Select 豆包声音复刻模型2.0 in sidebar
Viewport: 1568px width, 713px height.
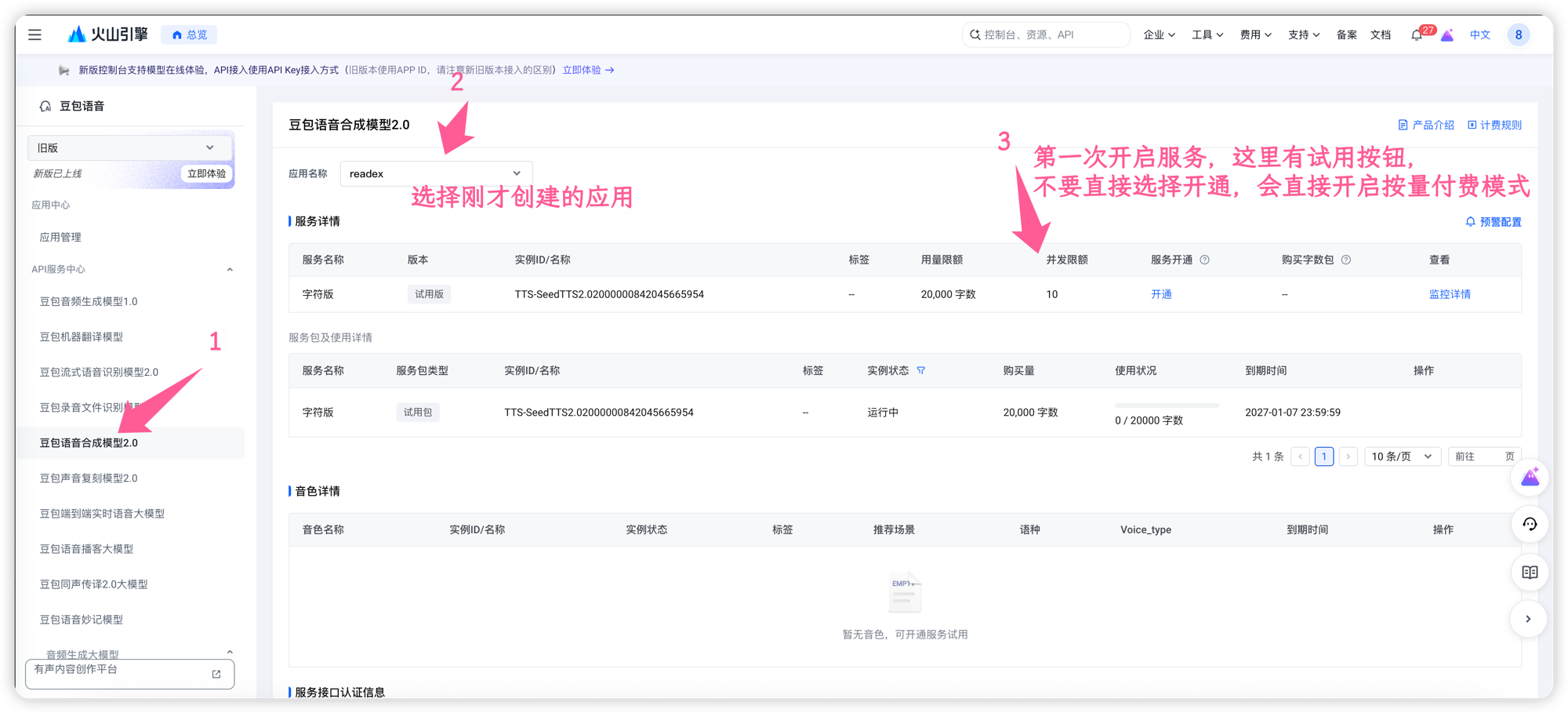point(89,478)
